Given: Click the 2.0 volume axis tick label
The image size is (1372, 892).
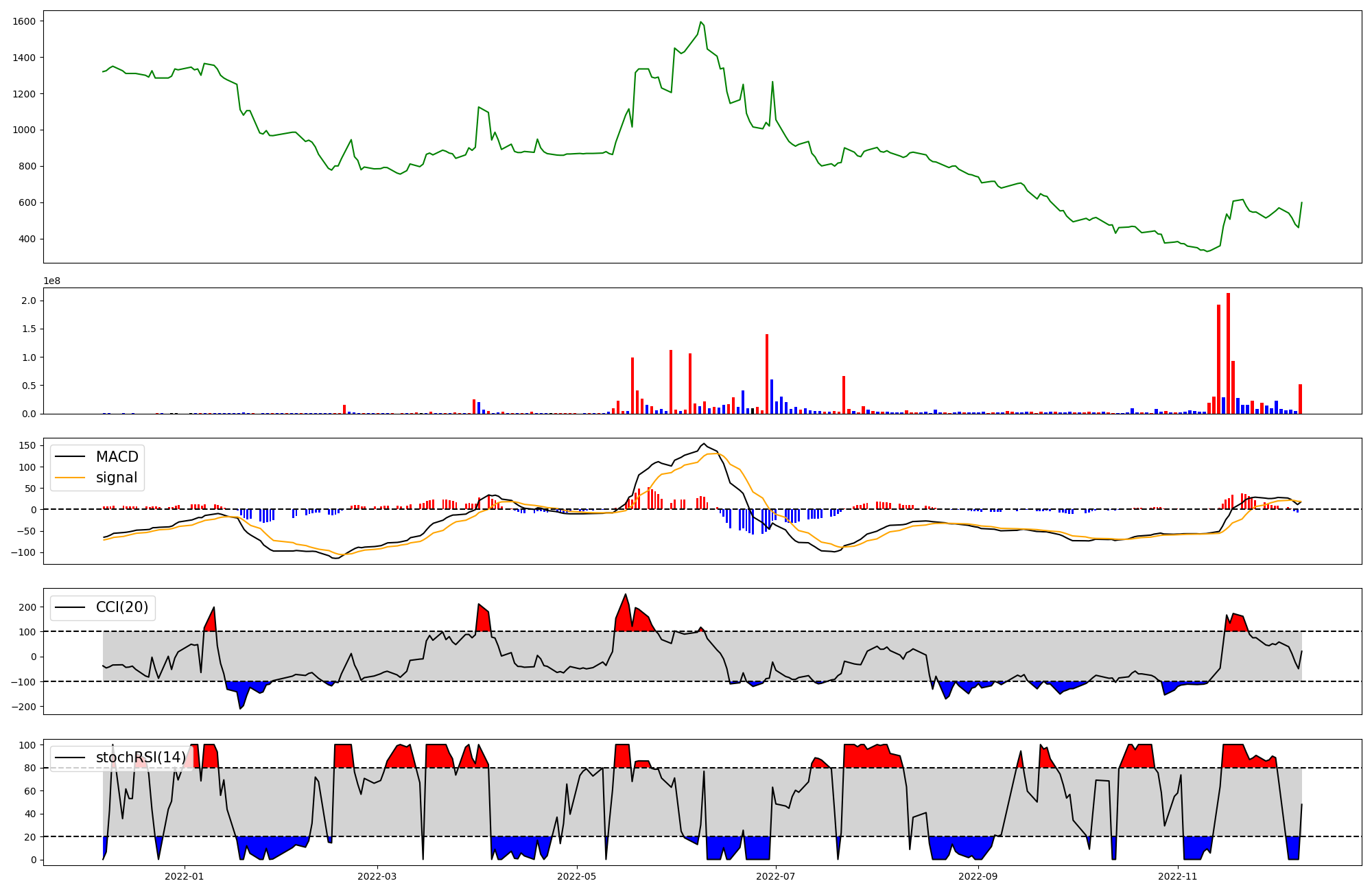Looking at the screenshot, I should [x=29, y=301].
